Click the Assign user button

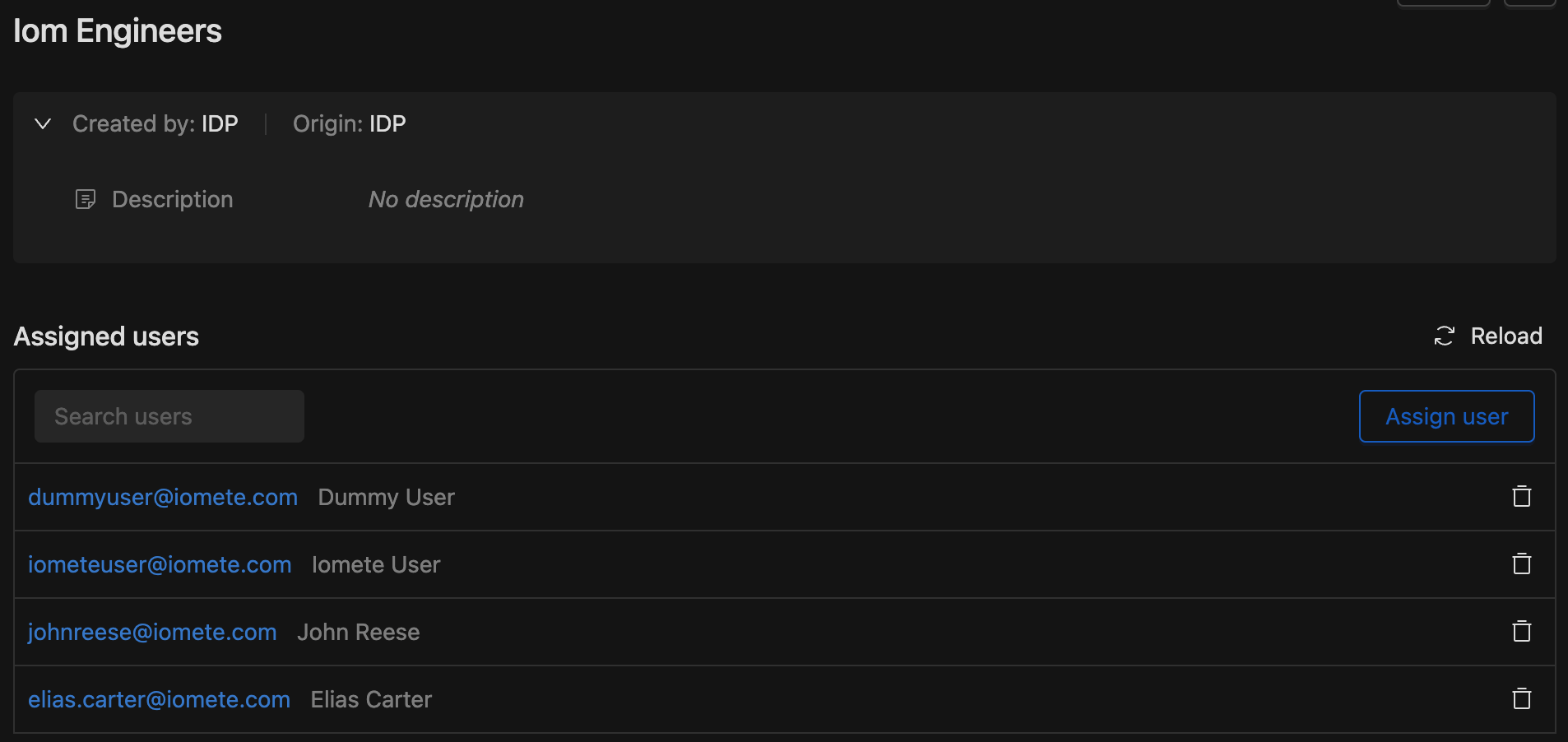[x=1446, y=416]
